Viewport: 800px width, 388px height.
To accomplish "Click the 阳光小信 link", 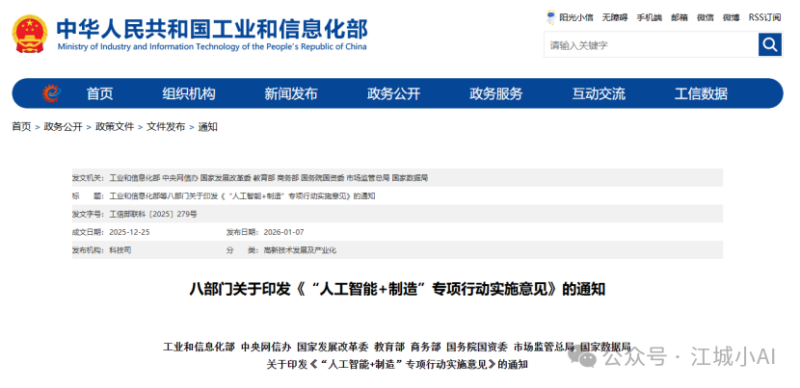I will pyautogui.click(x=576, y=17).
